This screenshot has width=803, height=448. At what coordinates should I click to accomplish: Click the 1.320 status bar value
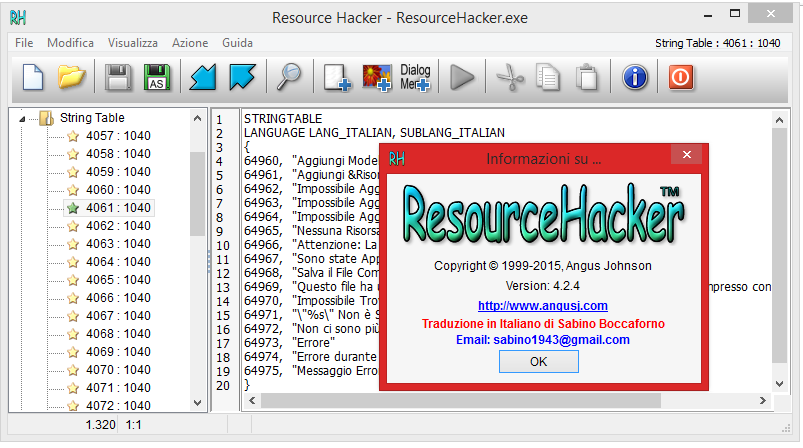tap(100, 424)
